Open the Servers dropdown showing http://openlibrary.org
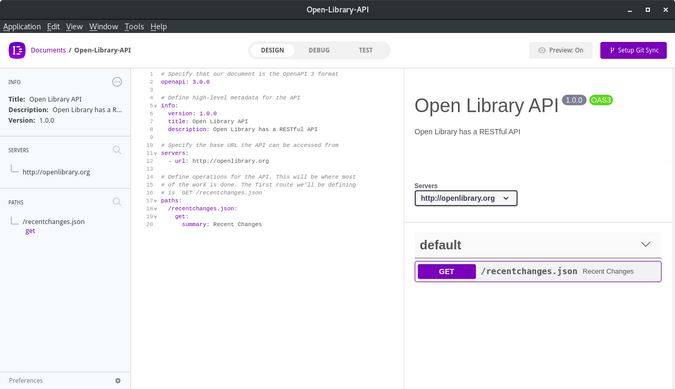The width and height of the screenshot is (675, 389). pos(466,198)
